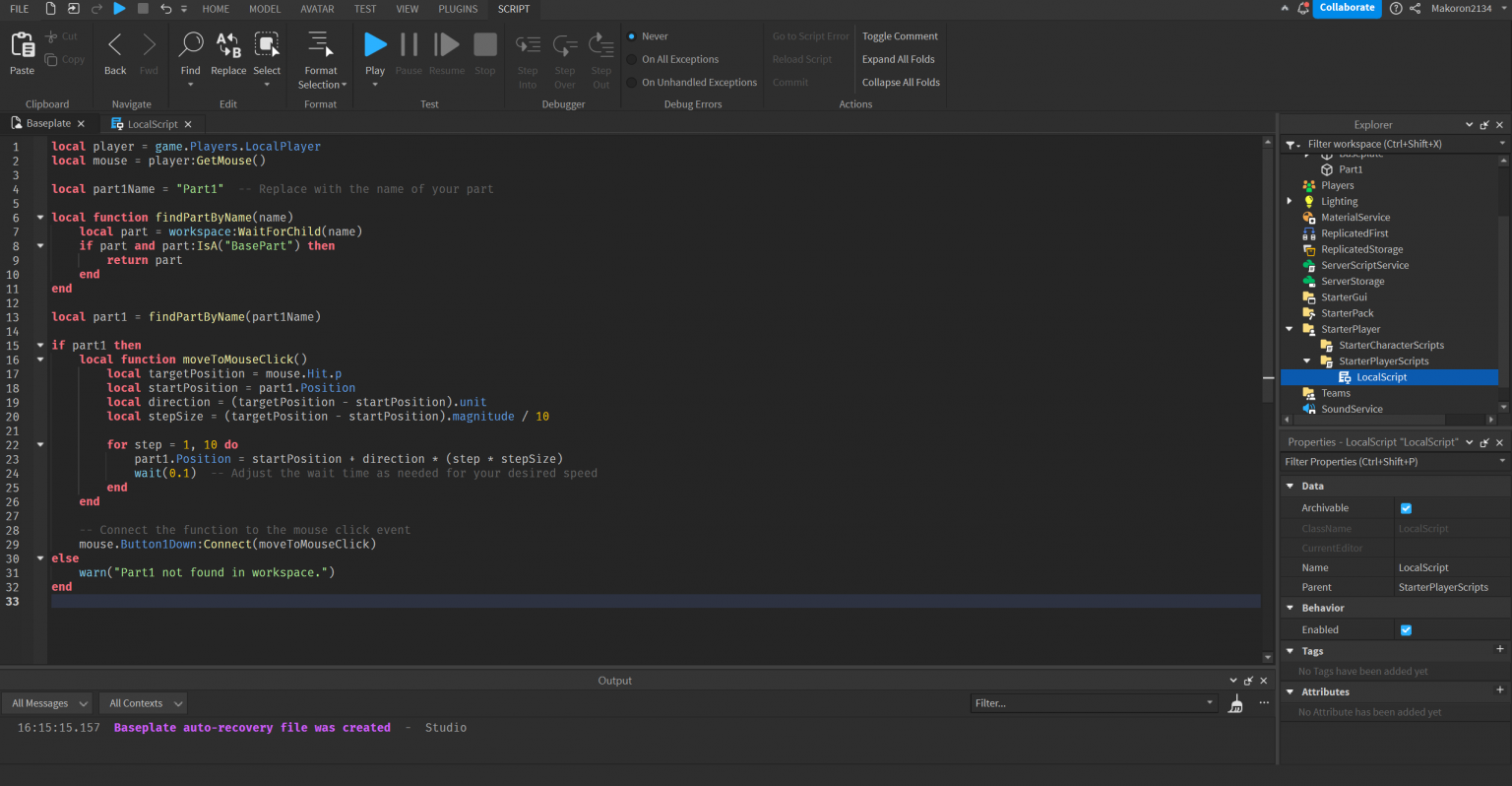Open the All Messages dropdown in Output

point(46,702)
